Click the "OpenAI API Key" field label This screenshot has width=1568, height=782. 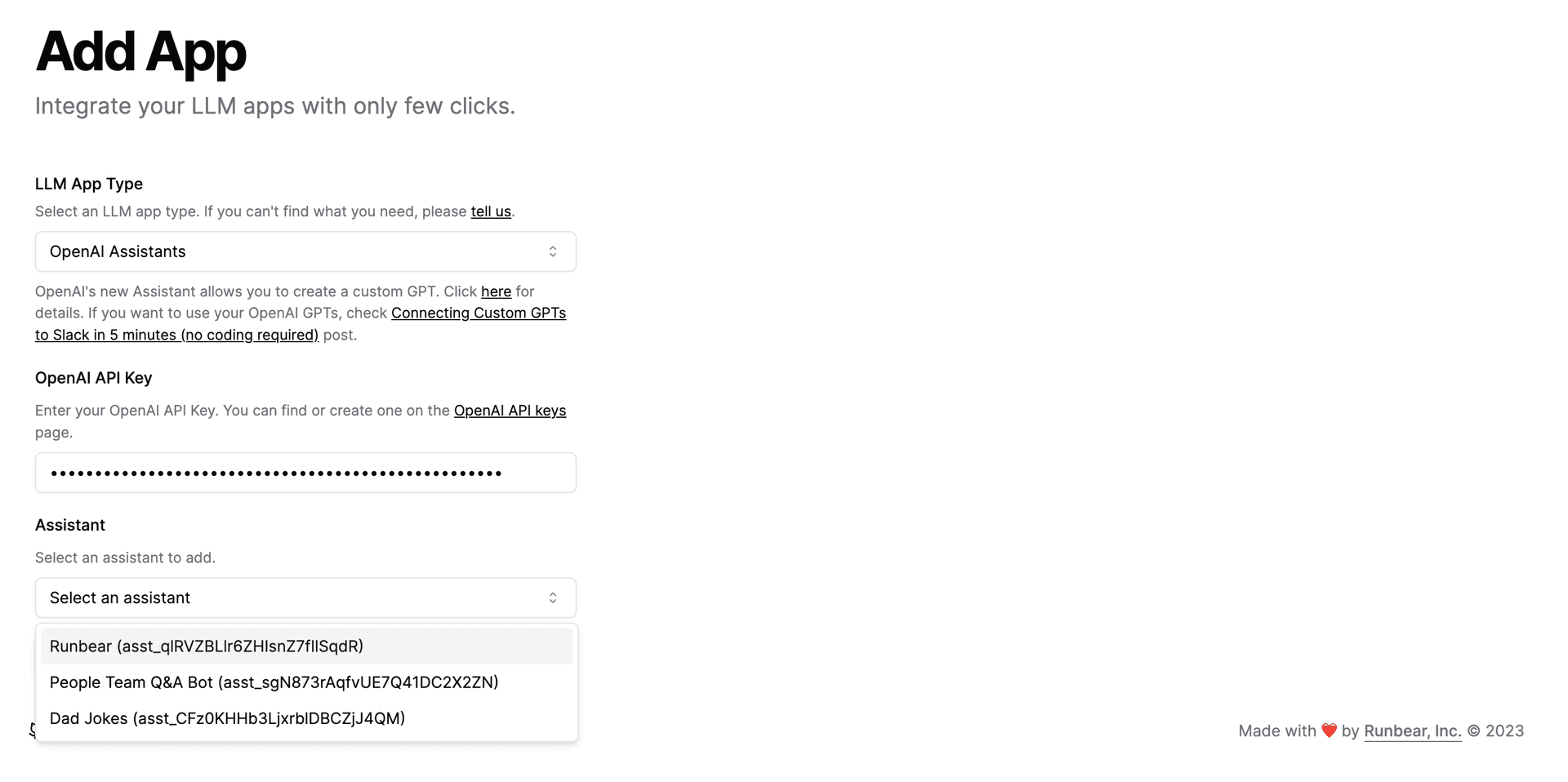94,378
